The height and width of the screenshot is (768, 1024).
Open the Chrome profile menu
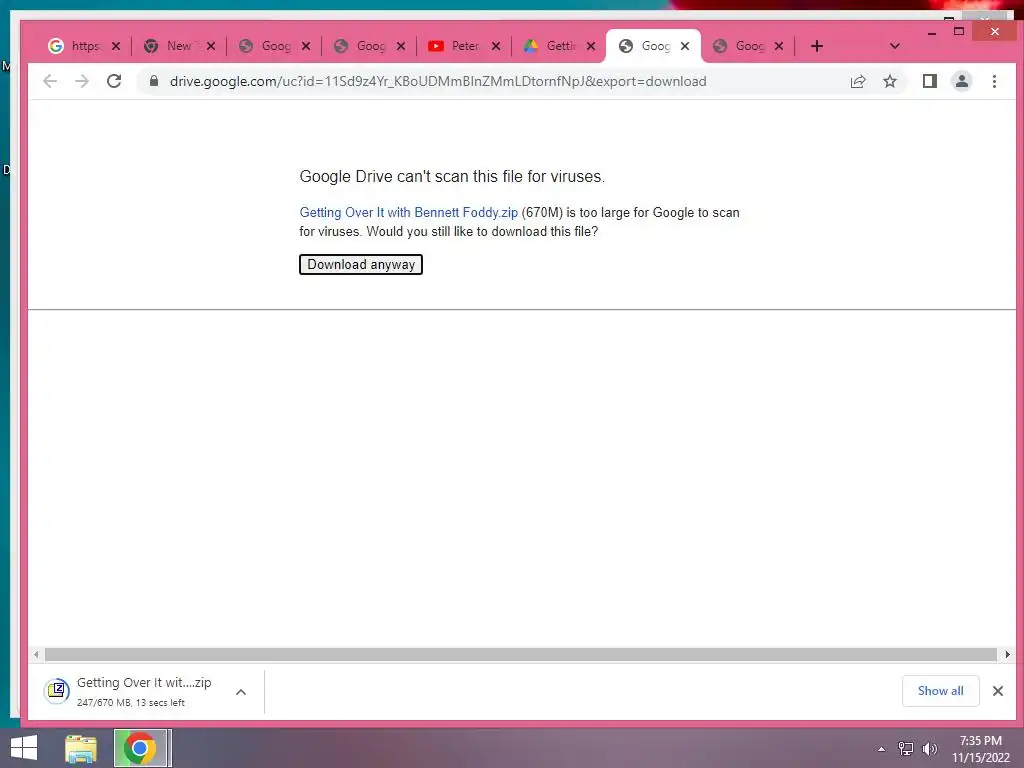[962, 81]
